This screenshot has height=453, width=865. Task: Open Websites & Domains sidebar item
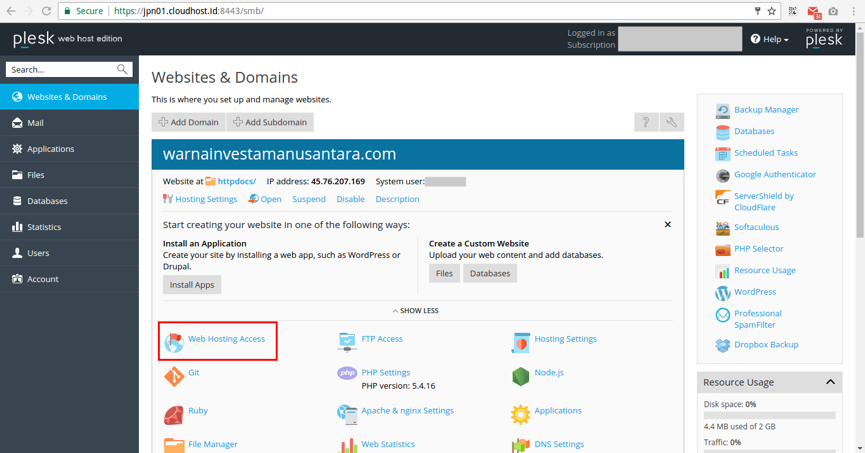[70, 97]
